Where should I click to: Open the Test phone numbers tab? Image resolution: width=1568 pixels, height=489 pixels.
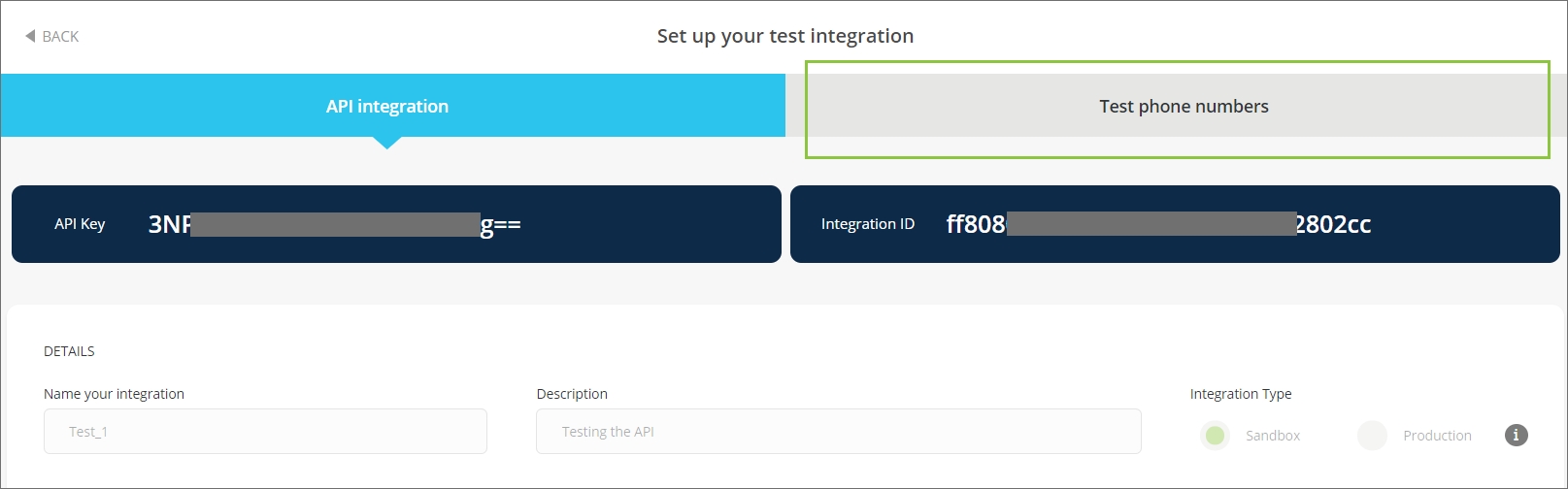(x=1183, y=107)
